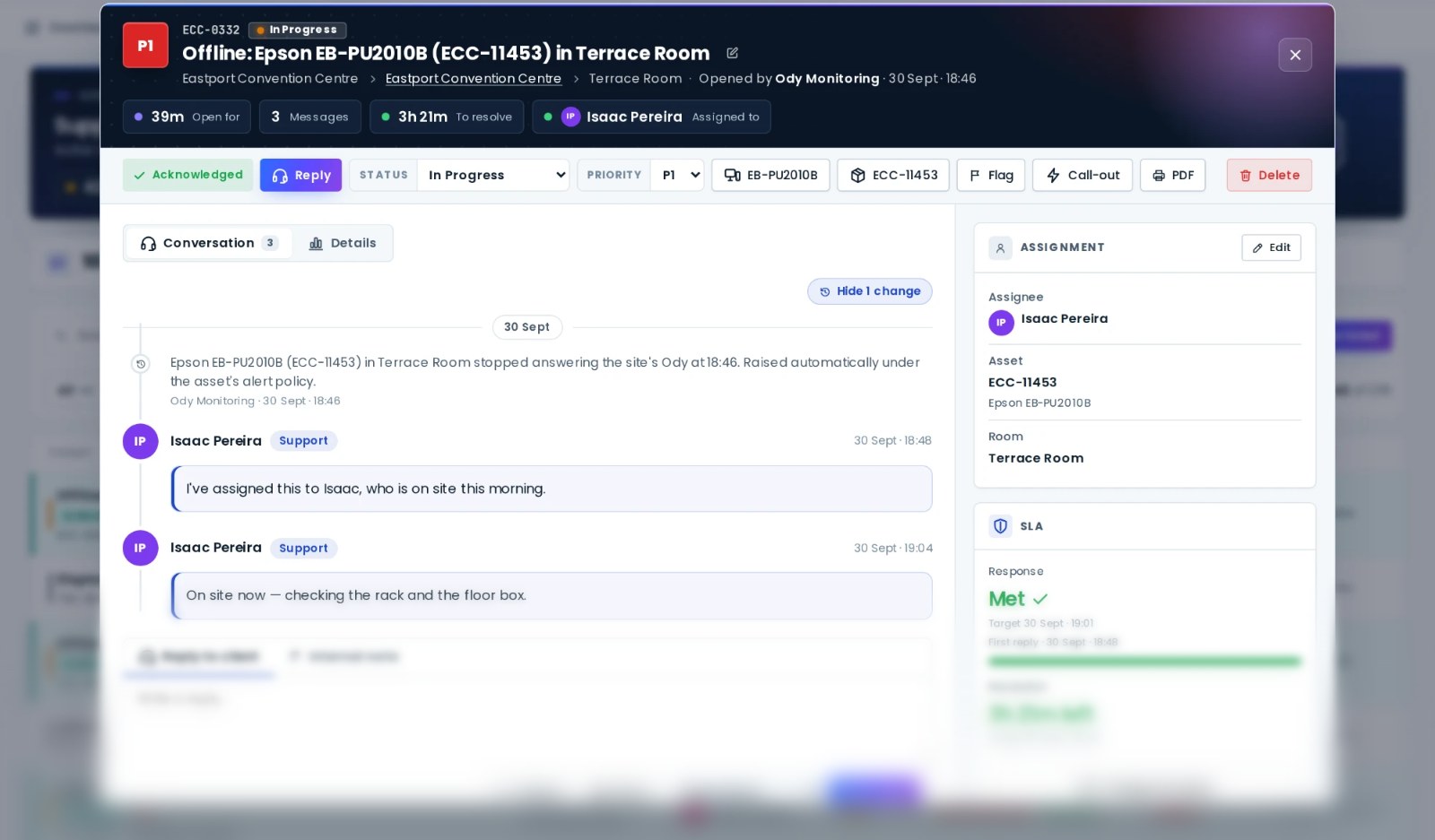Click Hide 1 change toggle

point(869,291)
